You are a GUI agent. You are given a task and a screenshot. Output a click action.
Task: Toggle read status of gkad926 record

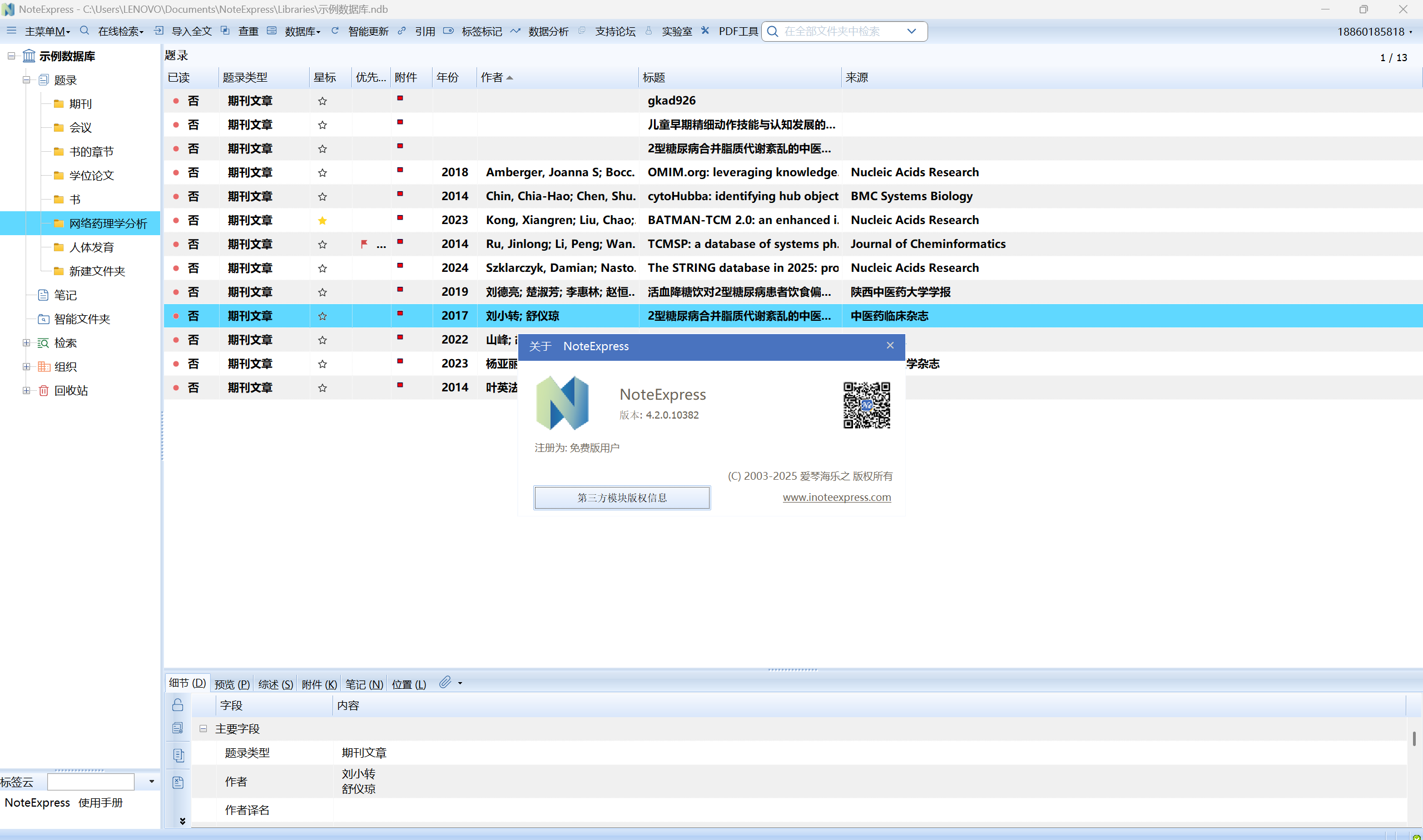click(176, 101)
